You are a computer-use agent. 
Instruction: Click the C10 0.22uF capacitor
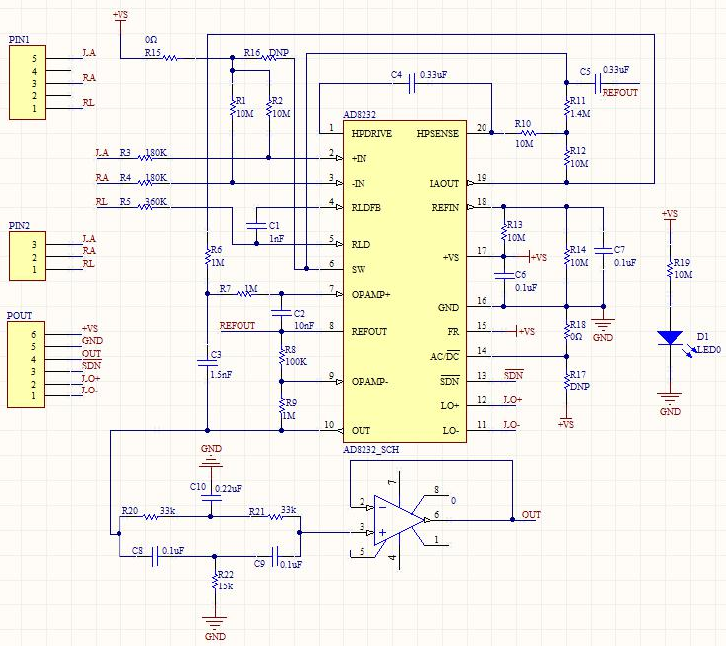[x=211, y=498]
